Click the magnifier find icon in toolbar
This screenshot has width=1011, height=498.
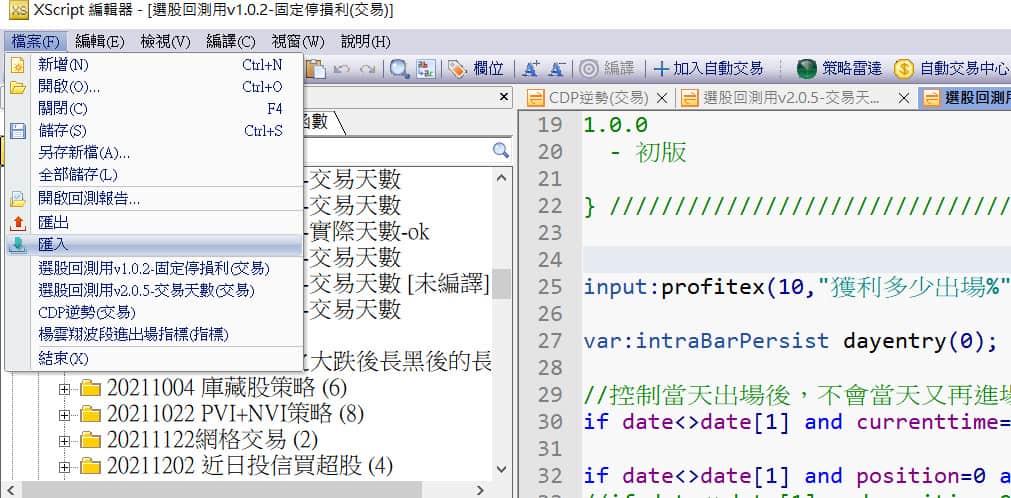pyautogui.click(x=399, y=68)
